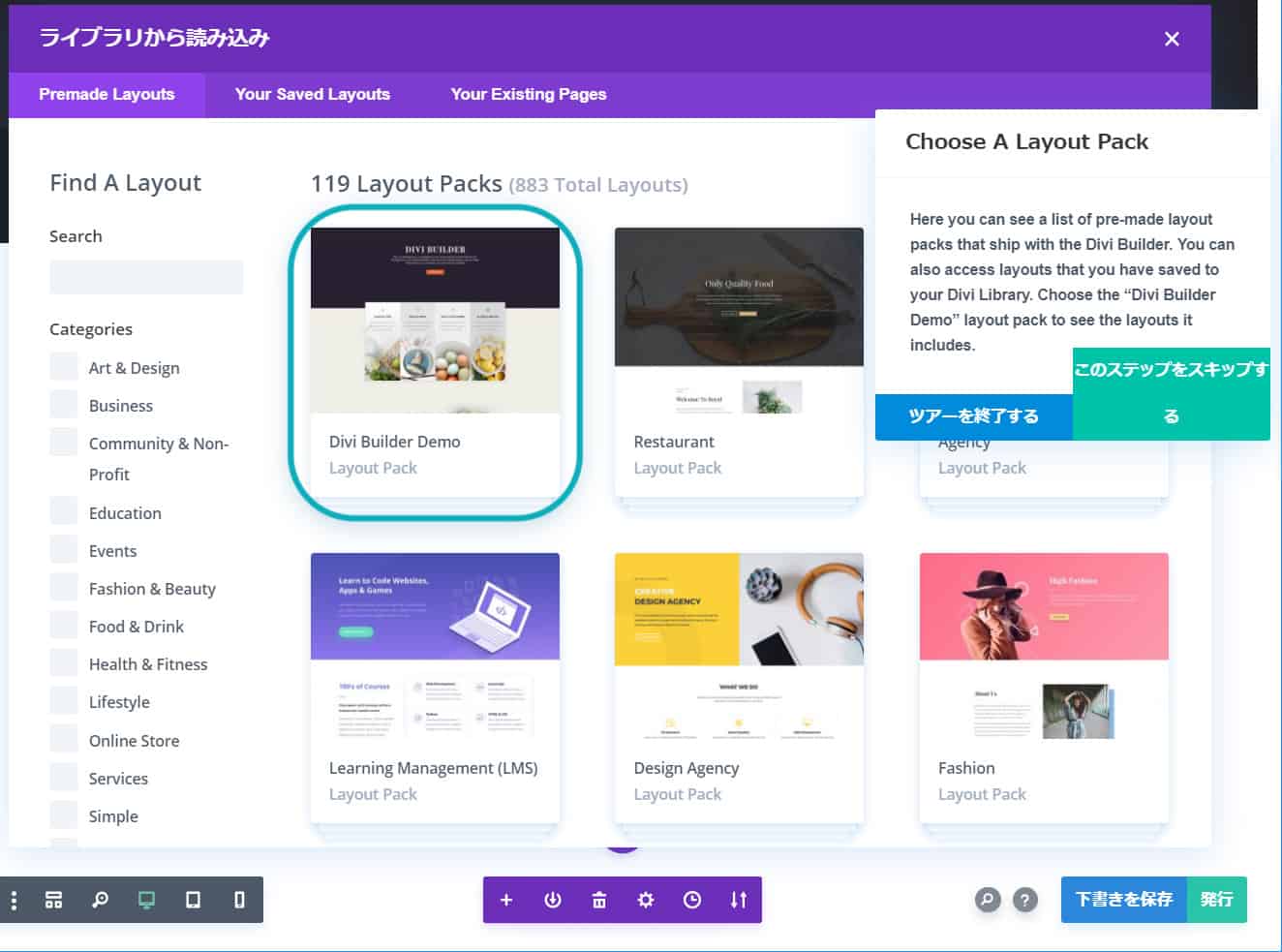The height and width of the screenshot is (952, 1282).
Task: Click the 'Categories' label
Action: pyautogui.click(x=91, y=329)
